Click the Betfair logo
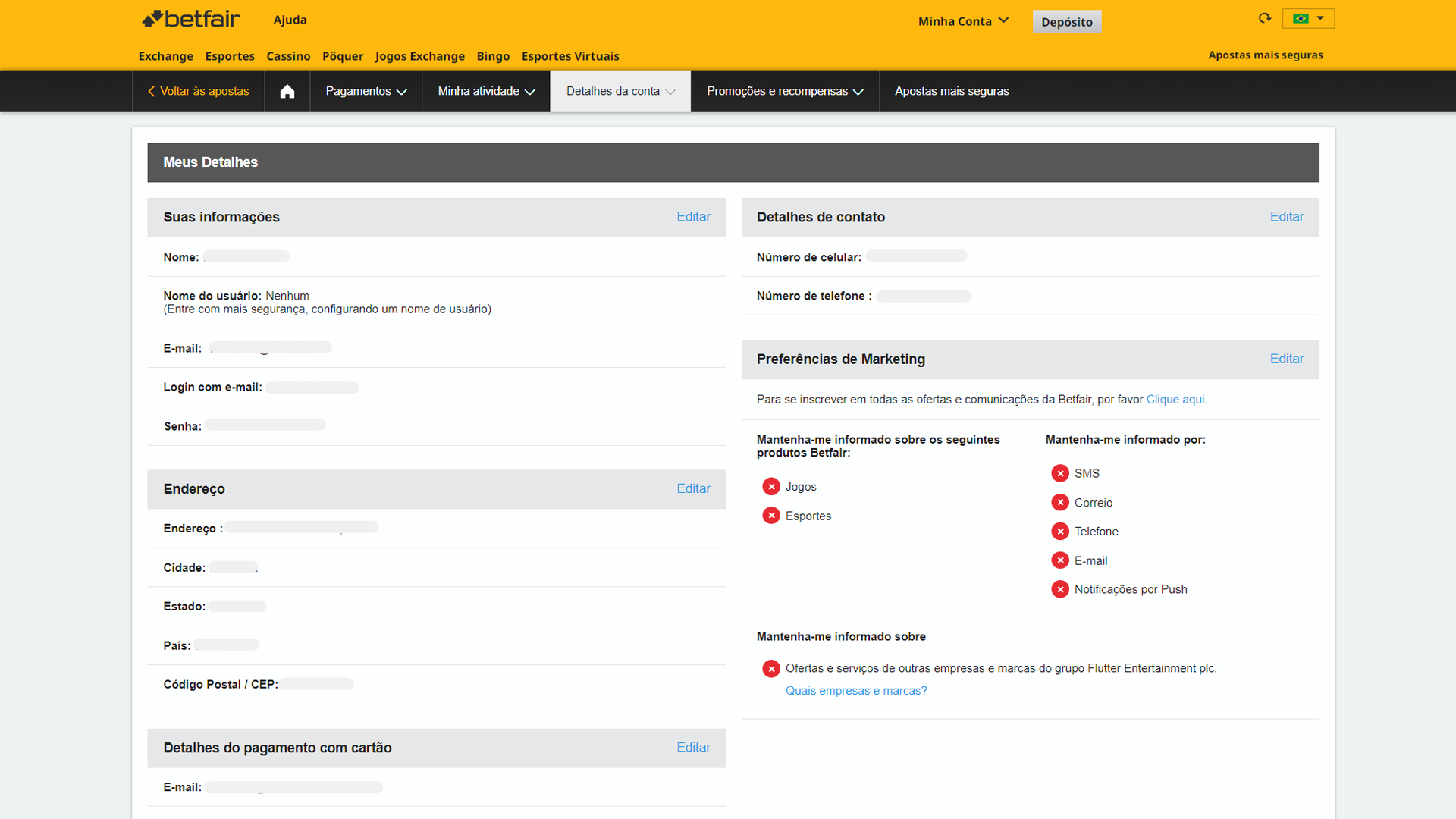 point(191,19)
